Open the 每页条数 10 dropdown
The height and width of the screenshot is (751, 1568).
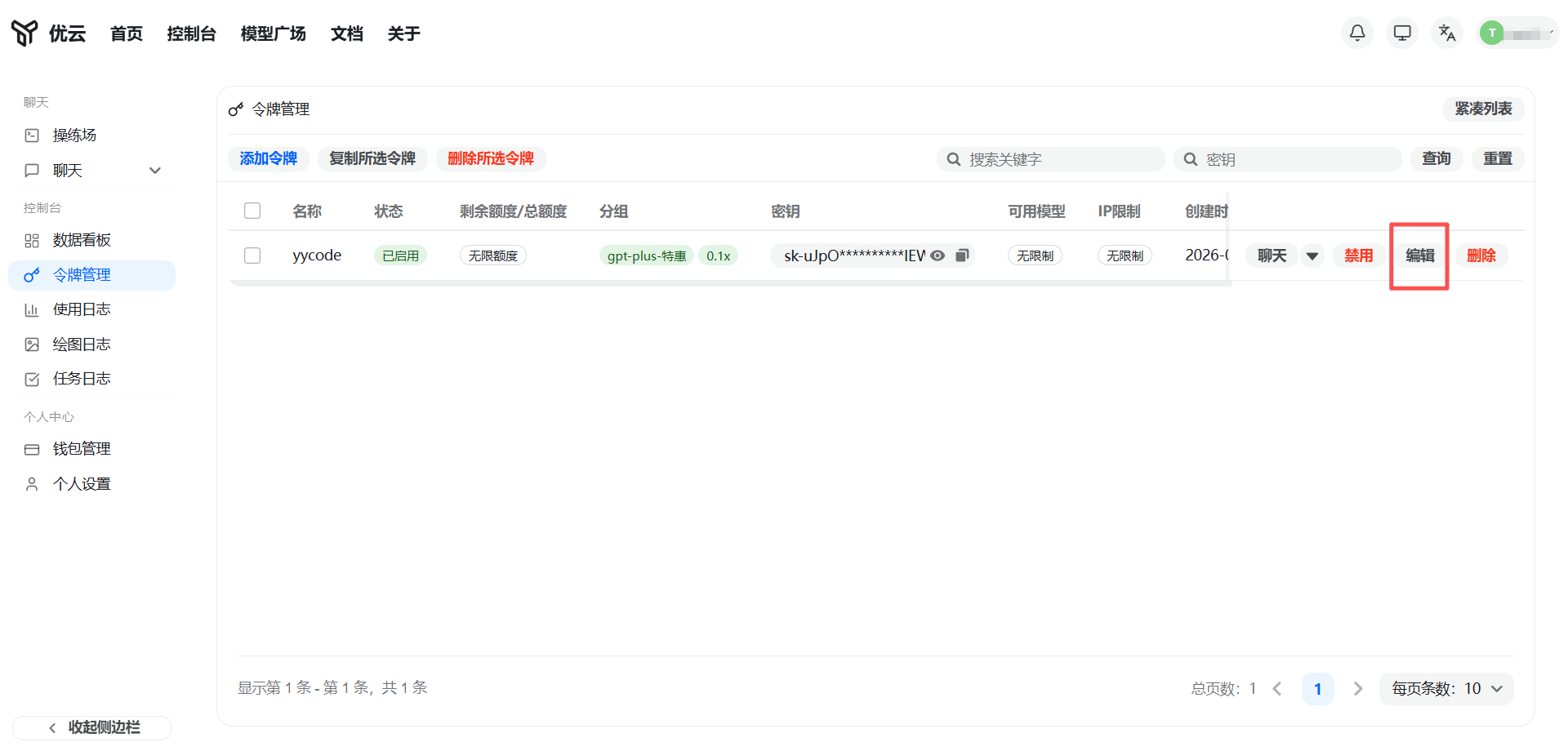point(1446,688)
